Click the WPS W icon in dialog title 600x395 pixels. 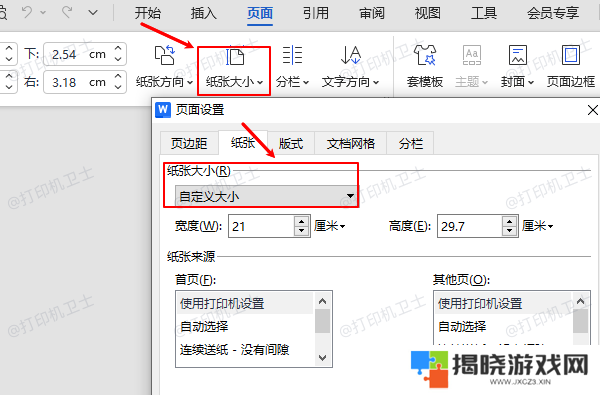tap(163, 110)
